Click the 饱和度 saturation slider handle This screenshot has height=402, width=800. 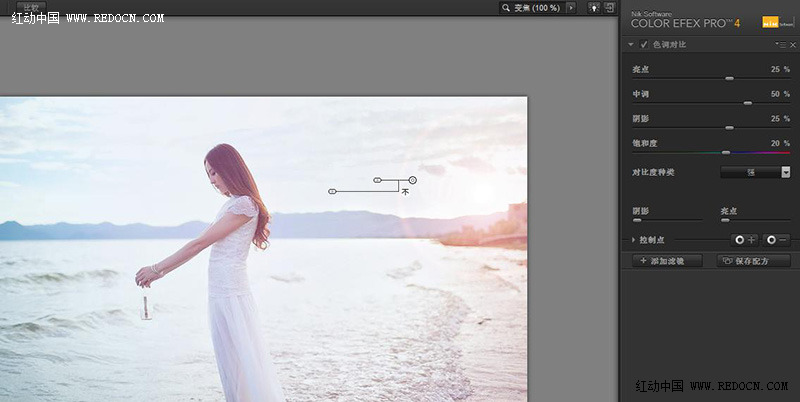coord(726,153)
